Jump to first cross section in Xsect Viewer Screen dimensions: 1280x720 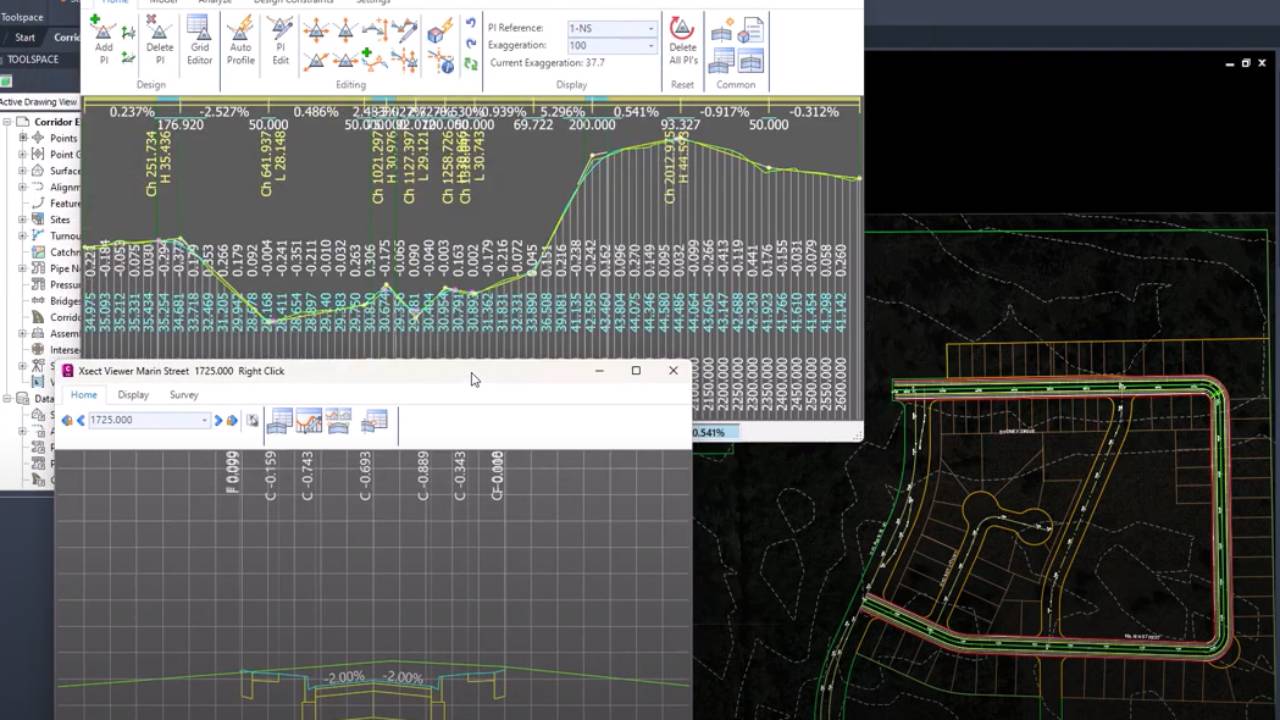point(67,420)
